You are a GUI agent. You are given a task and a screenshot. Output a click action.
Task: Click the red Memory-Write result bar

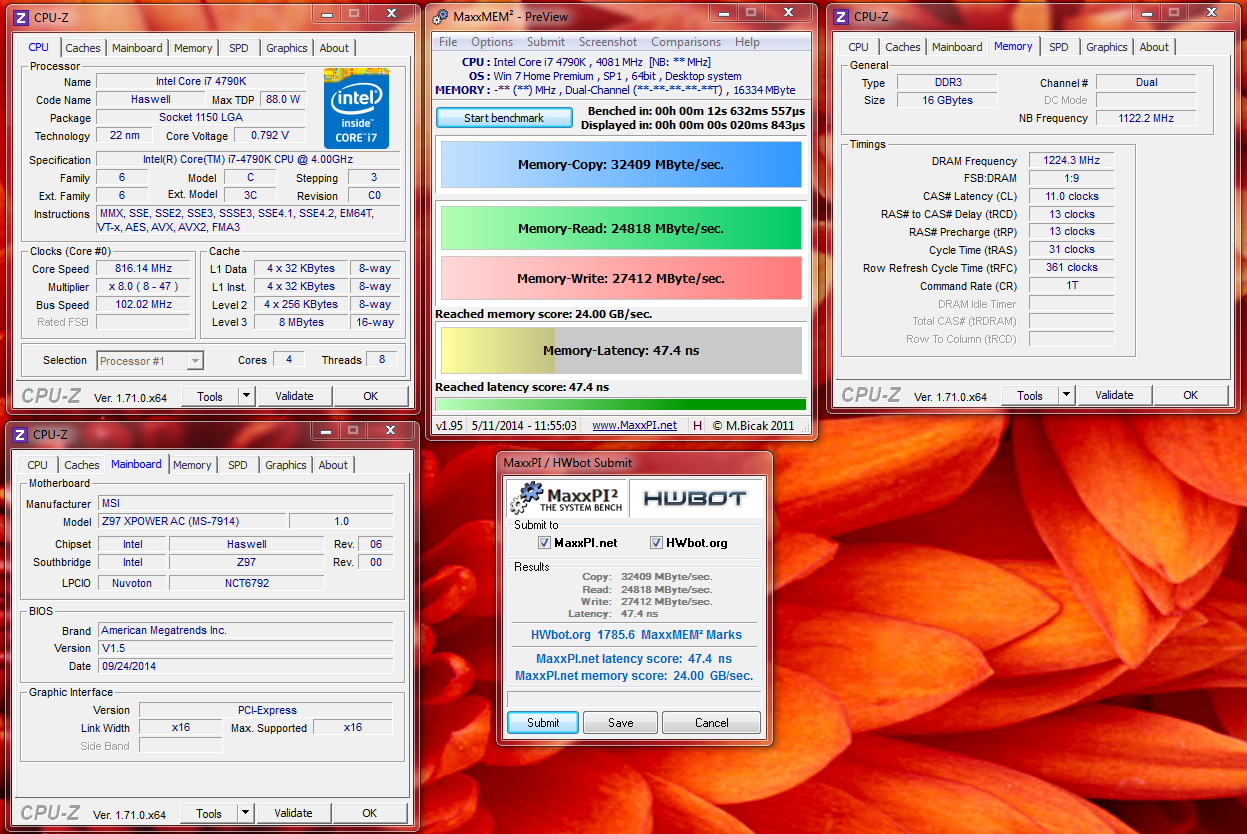pos(621,278)
